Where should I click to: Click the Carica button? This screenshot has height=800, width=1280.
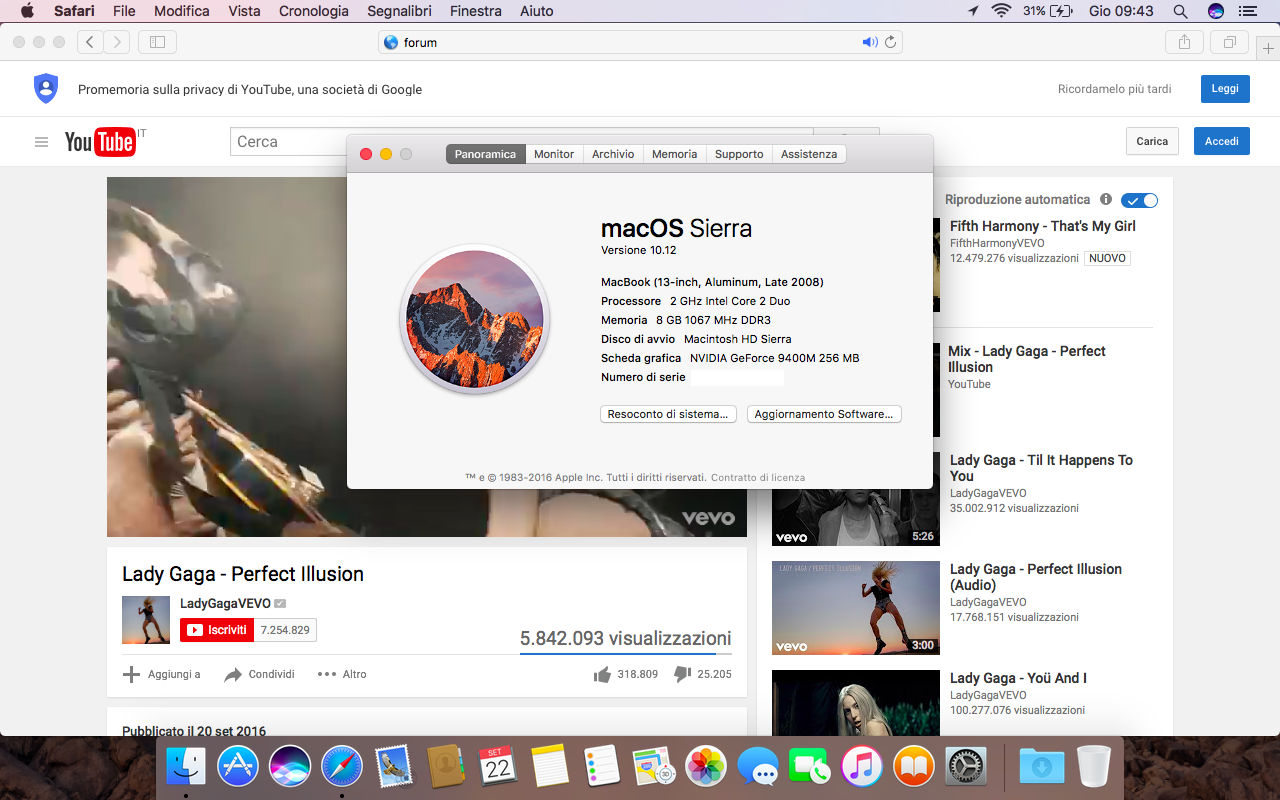click(x=1152, y=141)
